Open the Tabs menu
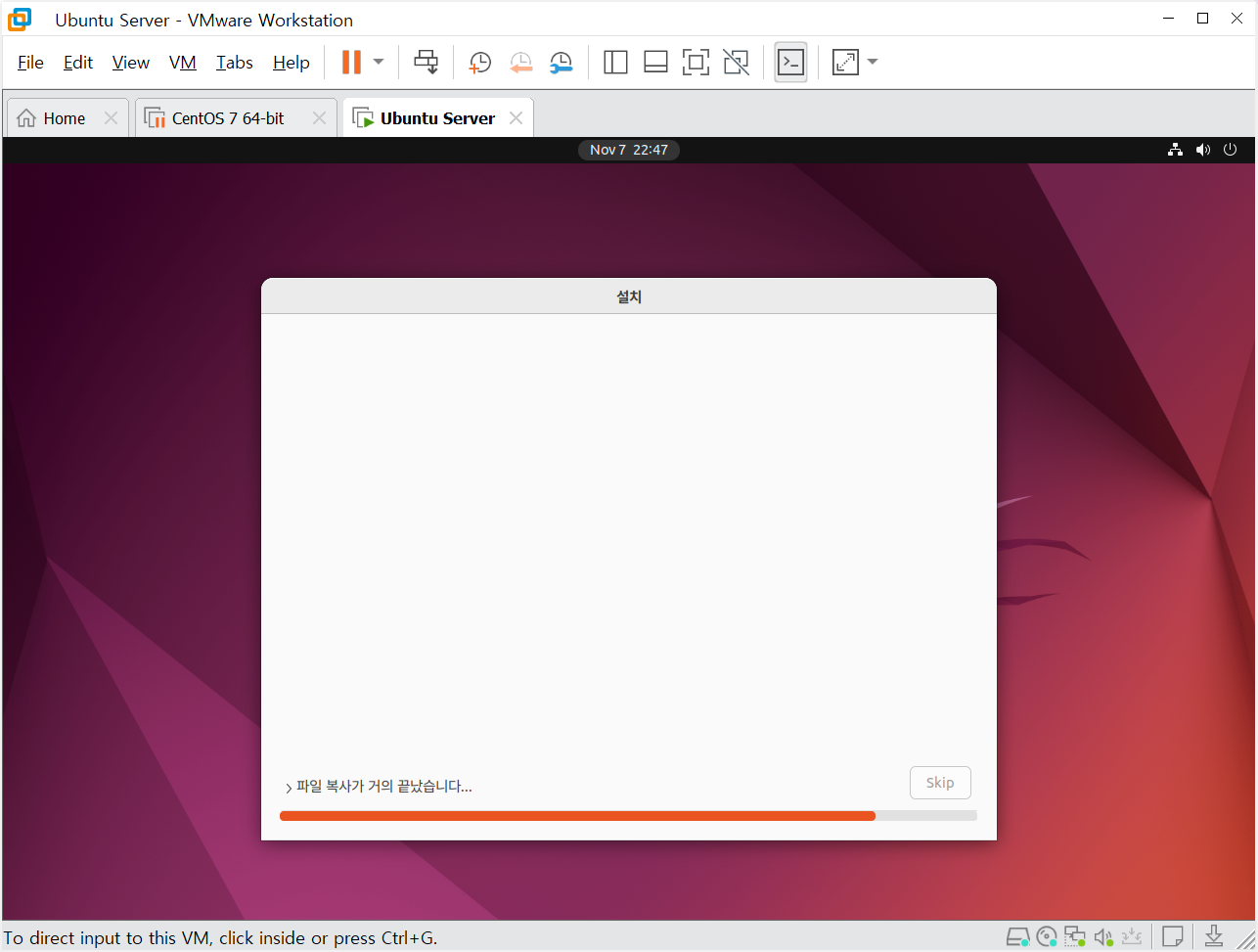 [235, 63]
